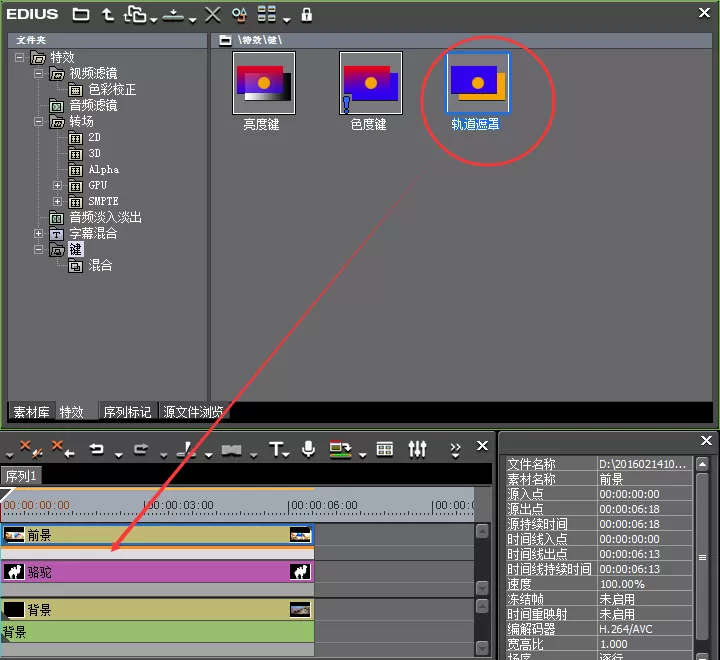Viewport: 720px width, 660px height.
Task: Select the 骆驼 clip on timeline
Action: (x=157, y=572)
